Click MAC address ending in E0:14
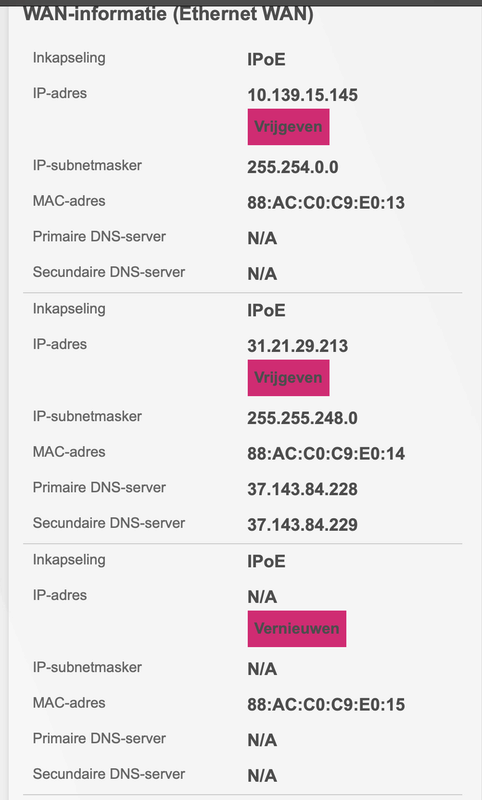The width and height of the screenshot is (482, 800). [x=326, y=454]
